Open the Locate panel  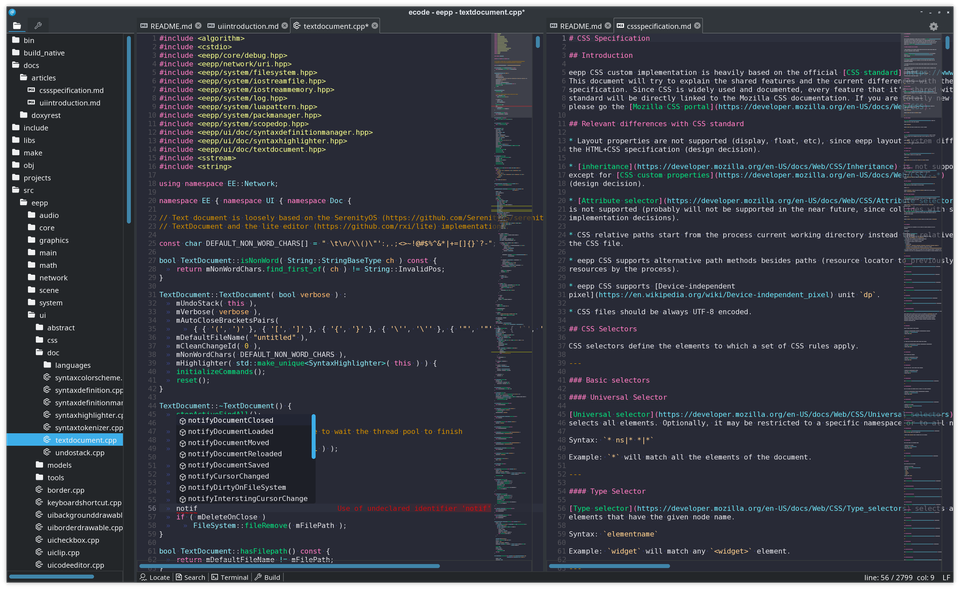coord(155,577)
